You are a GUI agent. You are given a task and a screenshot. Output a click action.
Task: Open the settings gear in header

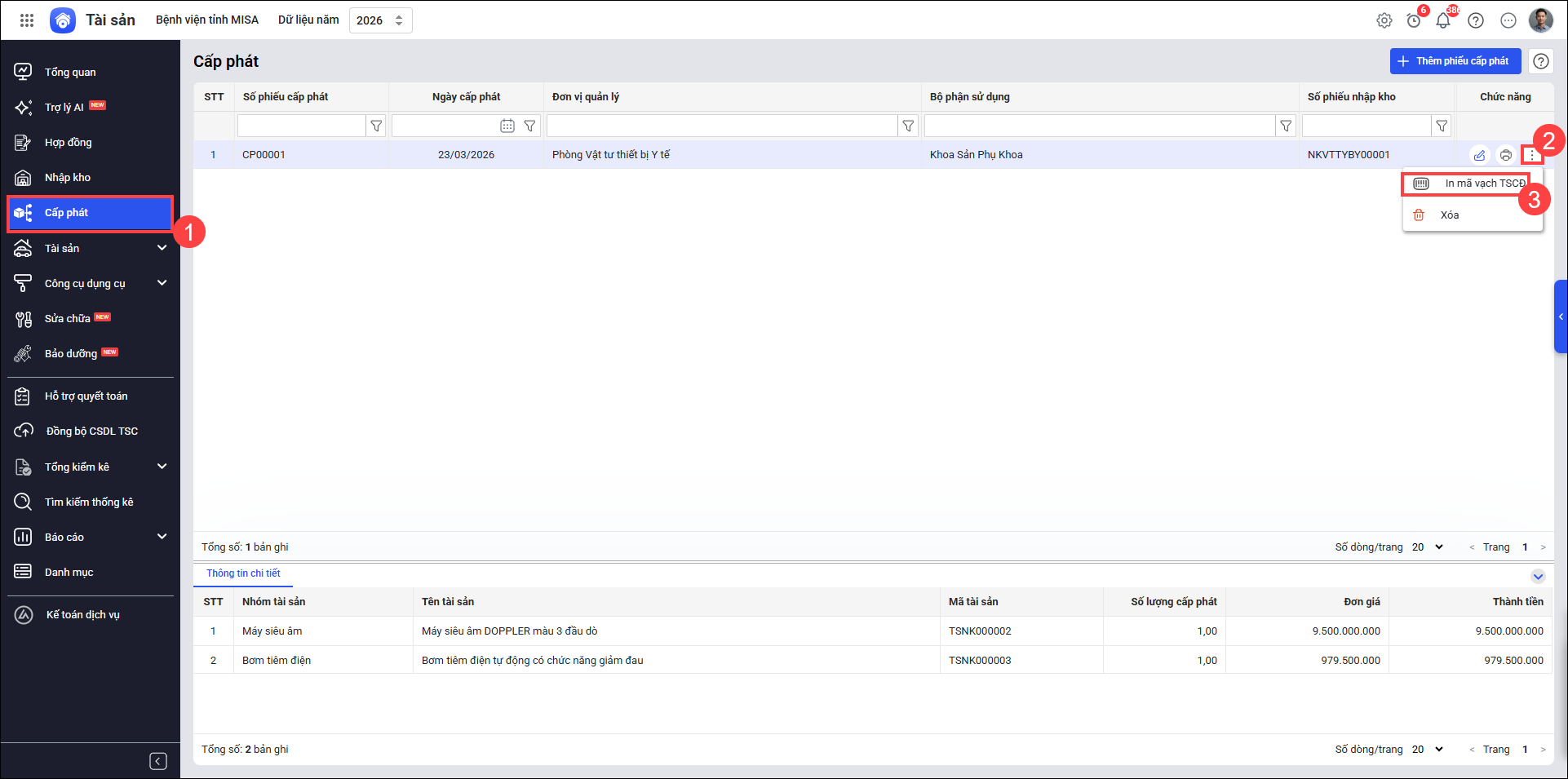click(x=1384, y=20)
